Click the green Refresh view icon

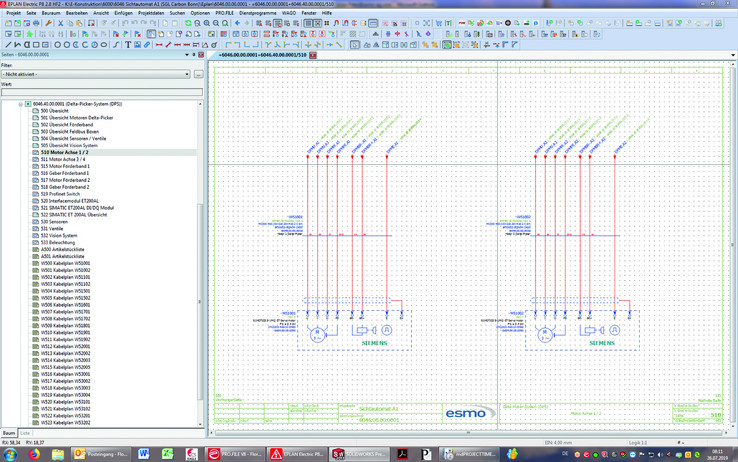tap(188, 23)
